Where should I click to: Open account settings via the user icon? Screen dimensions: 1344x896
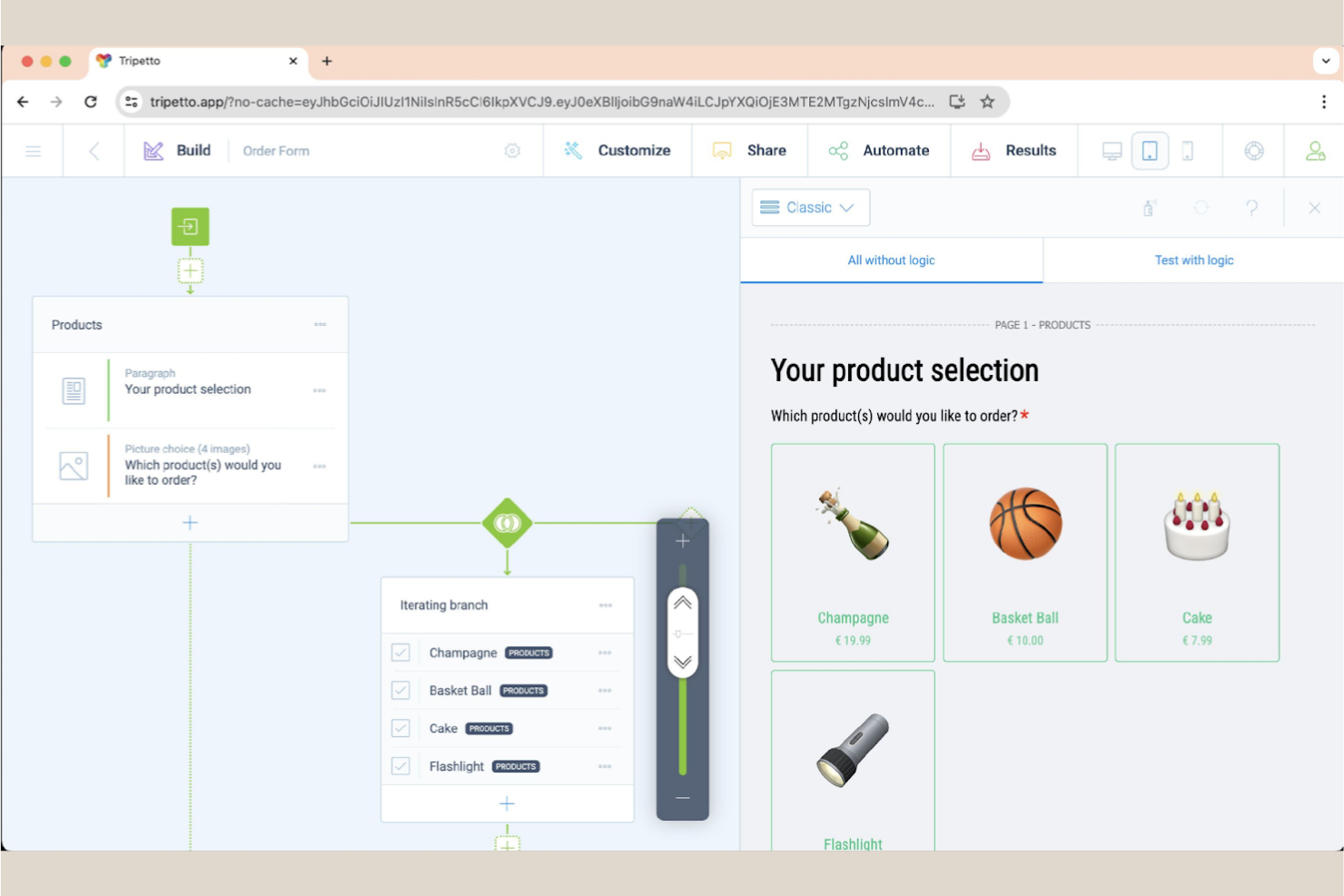point(1316,151)
